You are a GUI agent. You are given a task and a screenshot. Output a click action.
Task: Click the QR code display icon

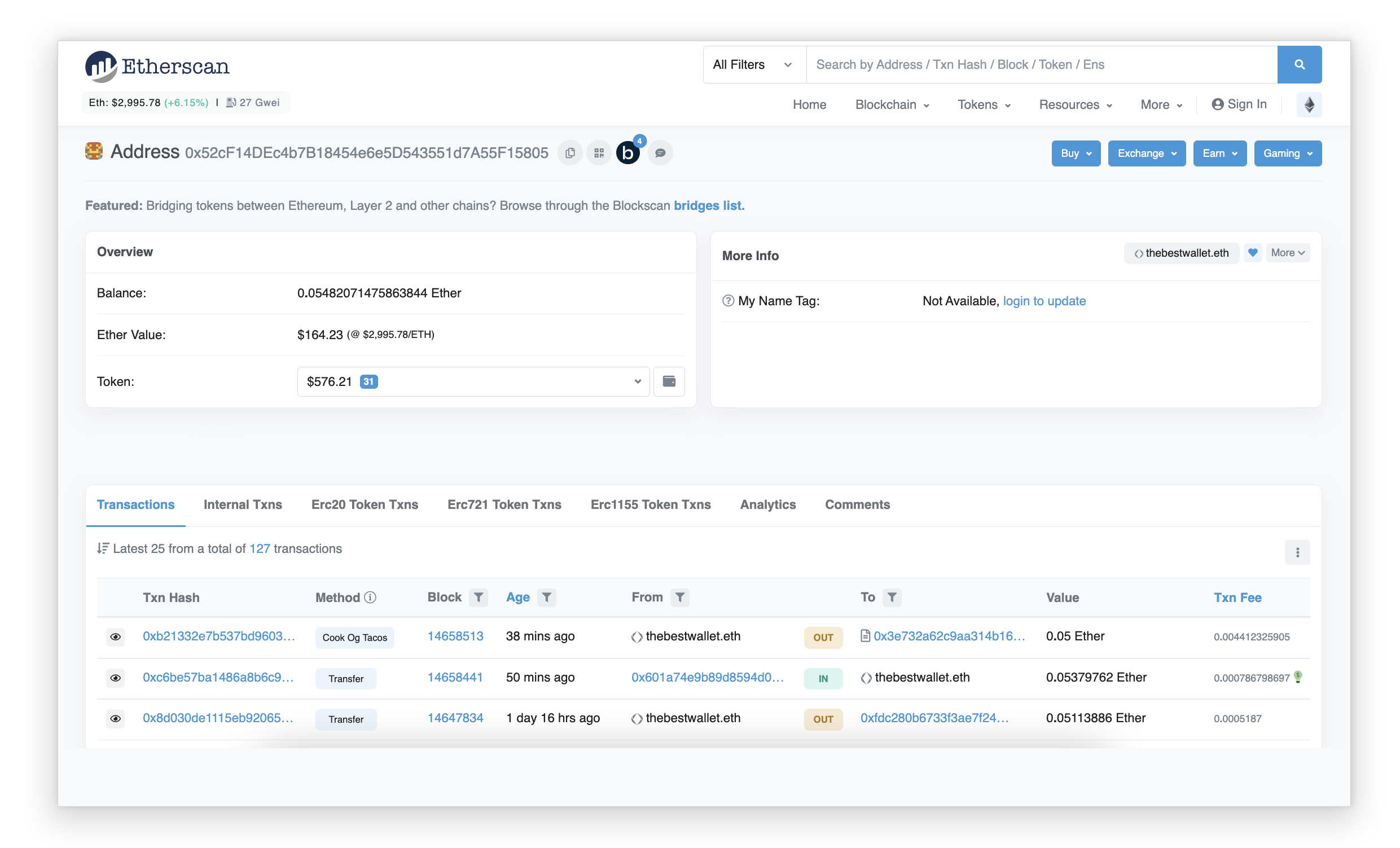point(598,153)
